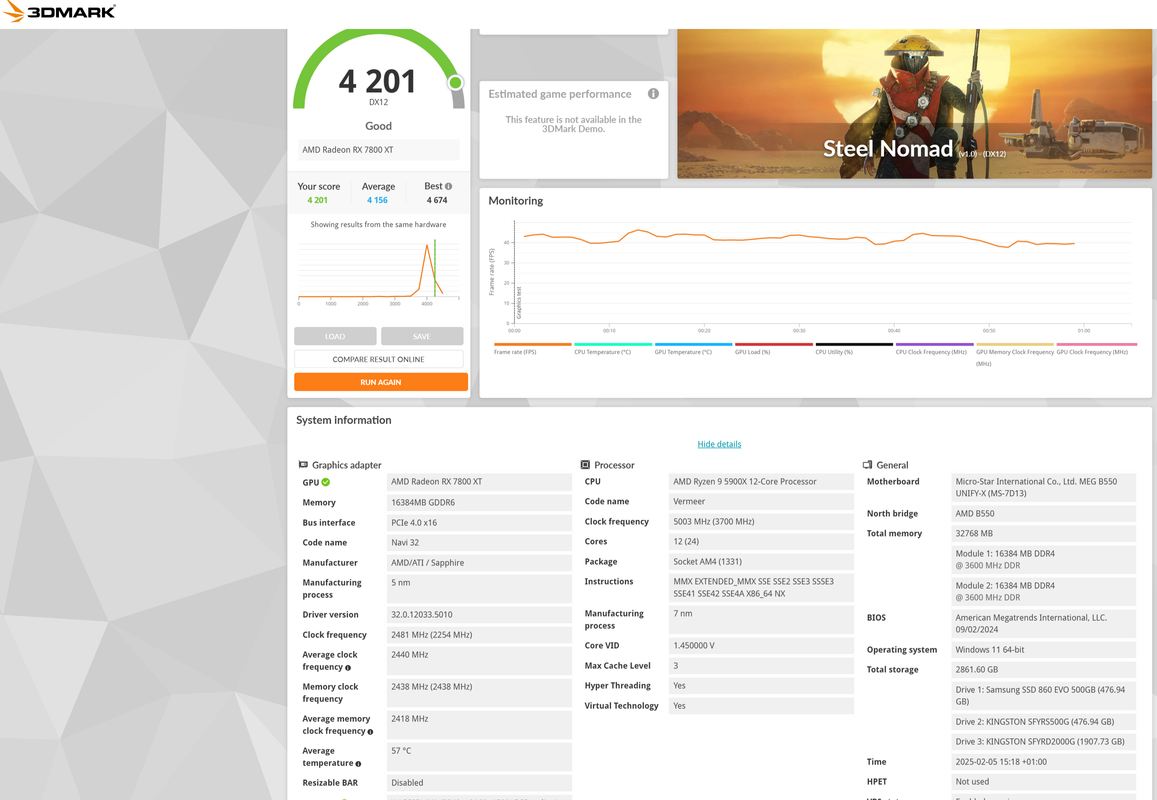The height and width of the screenshot is (800, 1157).
Task: Toggle Frame rate (FPS) legend swatch
Action: pyautogui.click(x=533, y=345)
